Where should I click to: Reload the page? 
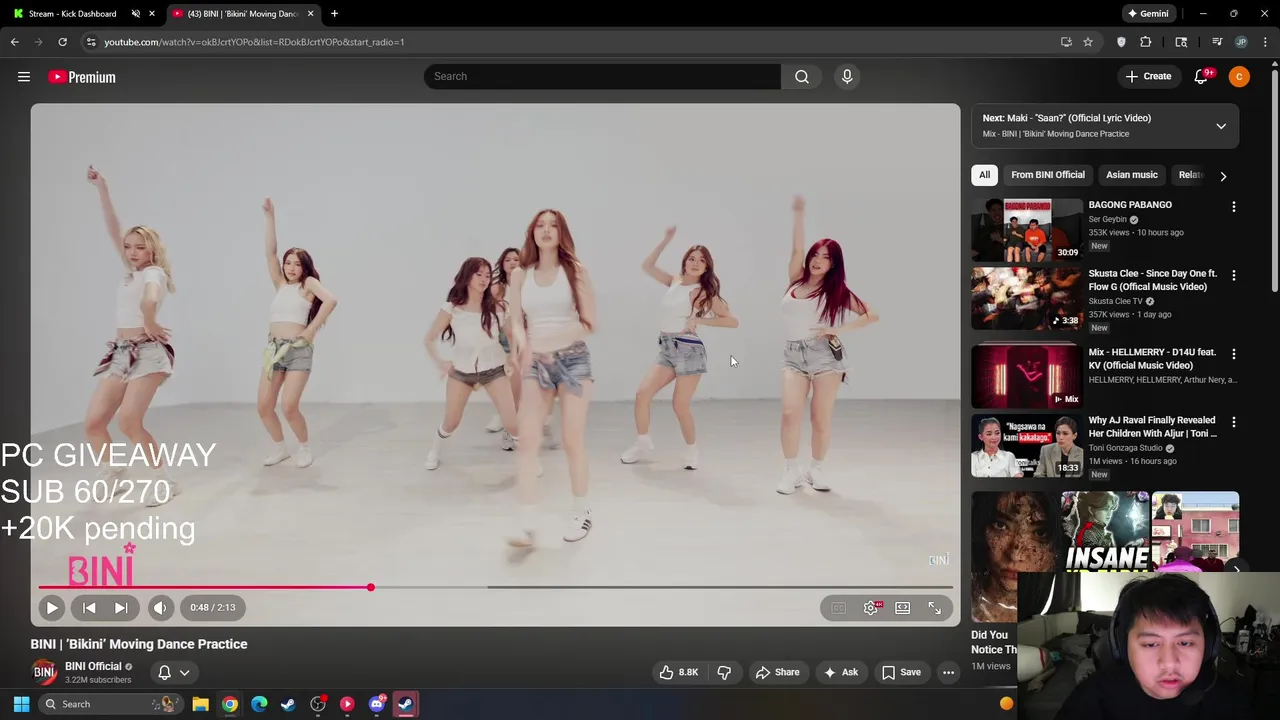[62, 42]
